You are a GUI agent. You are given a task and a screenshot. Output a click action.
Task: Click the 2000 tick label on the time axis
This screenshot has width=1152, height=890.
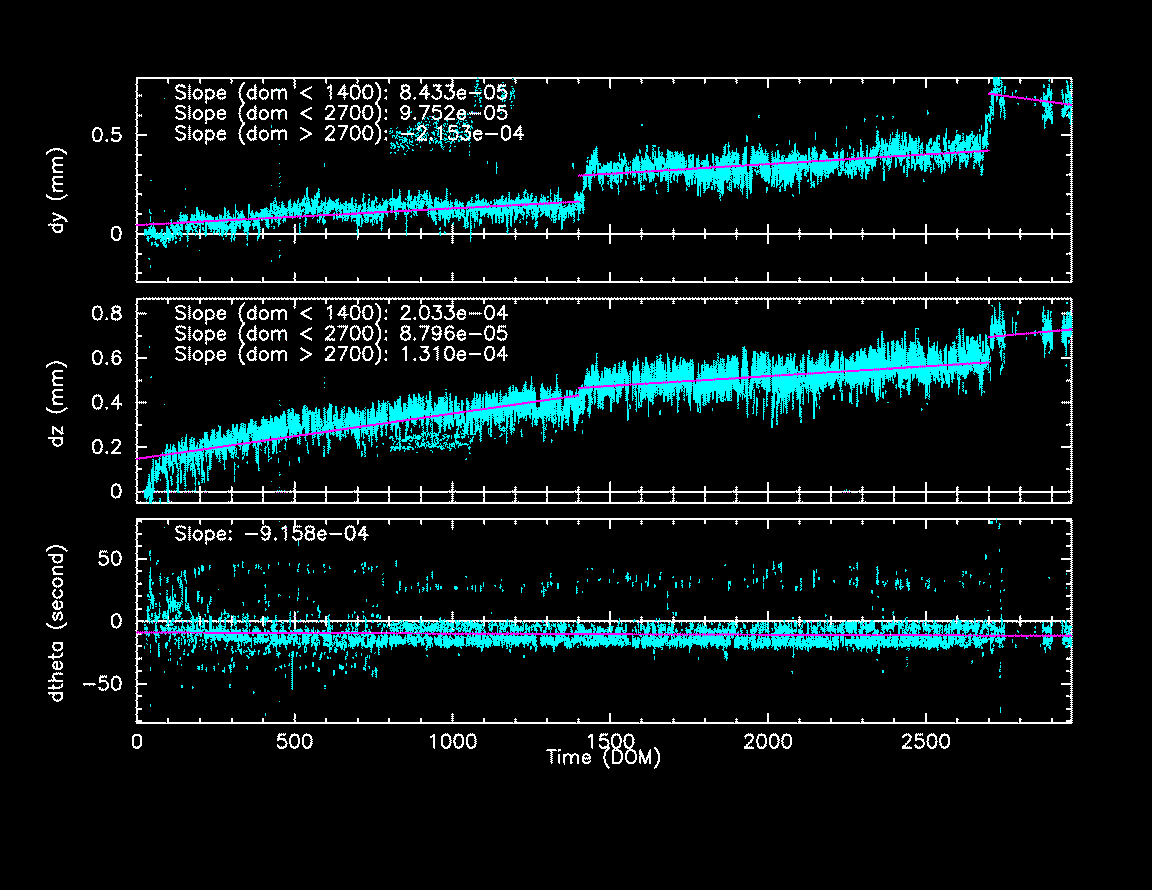tap(767, 742)
